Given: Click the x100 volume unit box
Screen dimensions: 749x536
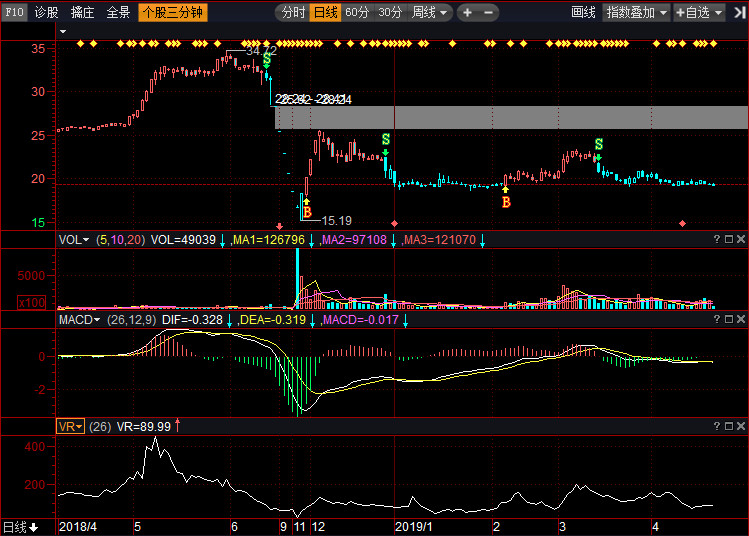Looking at the screenshot, I should (x=32, y=302).
